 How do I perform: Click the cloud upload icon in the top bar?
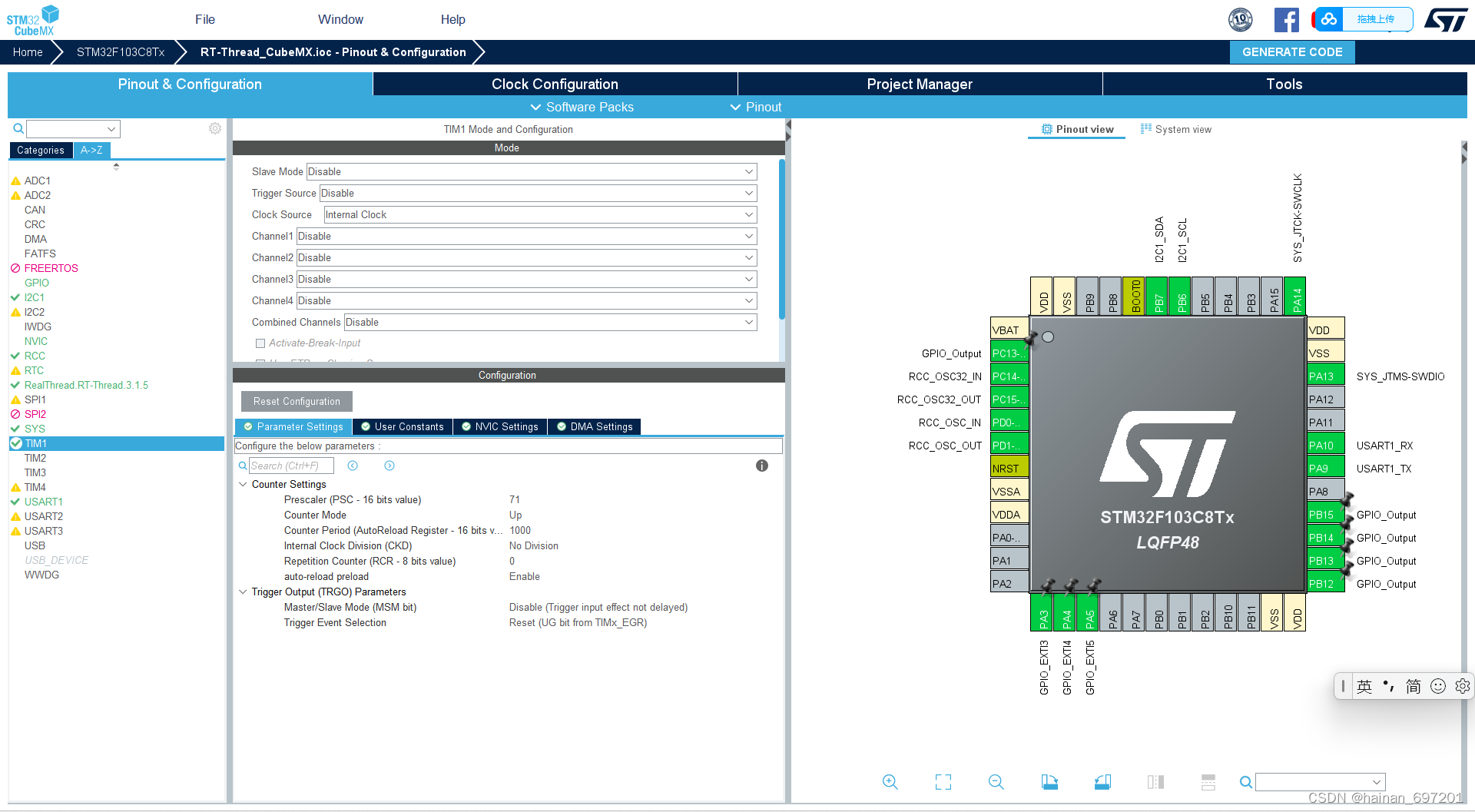[1329, 19]
